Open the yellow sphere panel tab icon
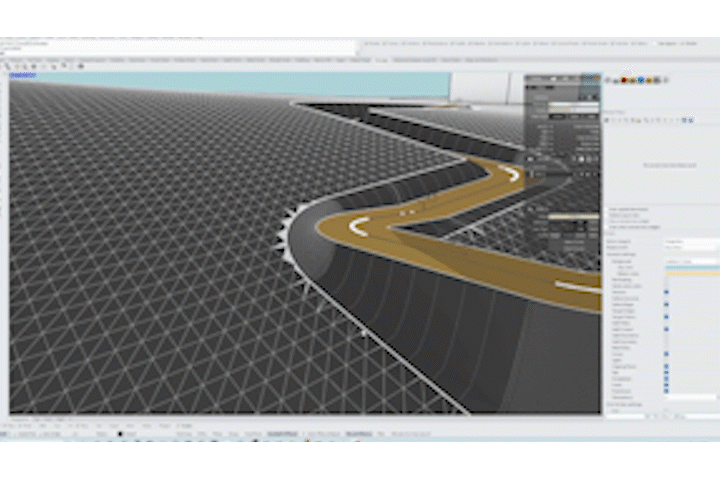 [x=649, y=80]
